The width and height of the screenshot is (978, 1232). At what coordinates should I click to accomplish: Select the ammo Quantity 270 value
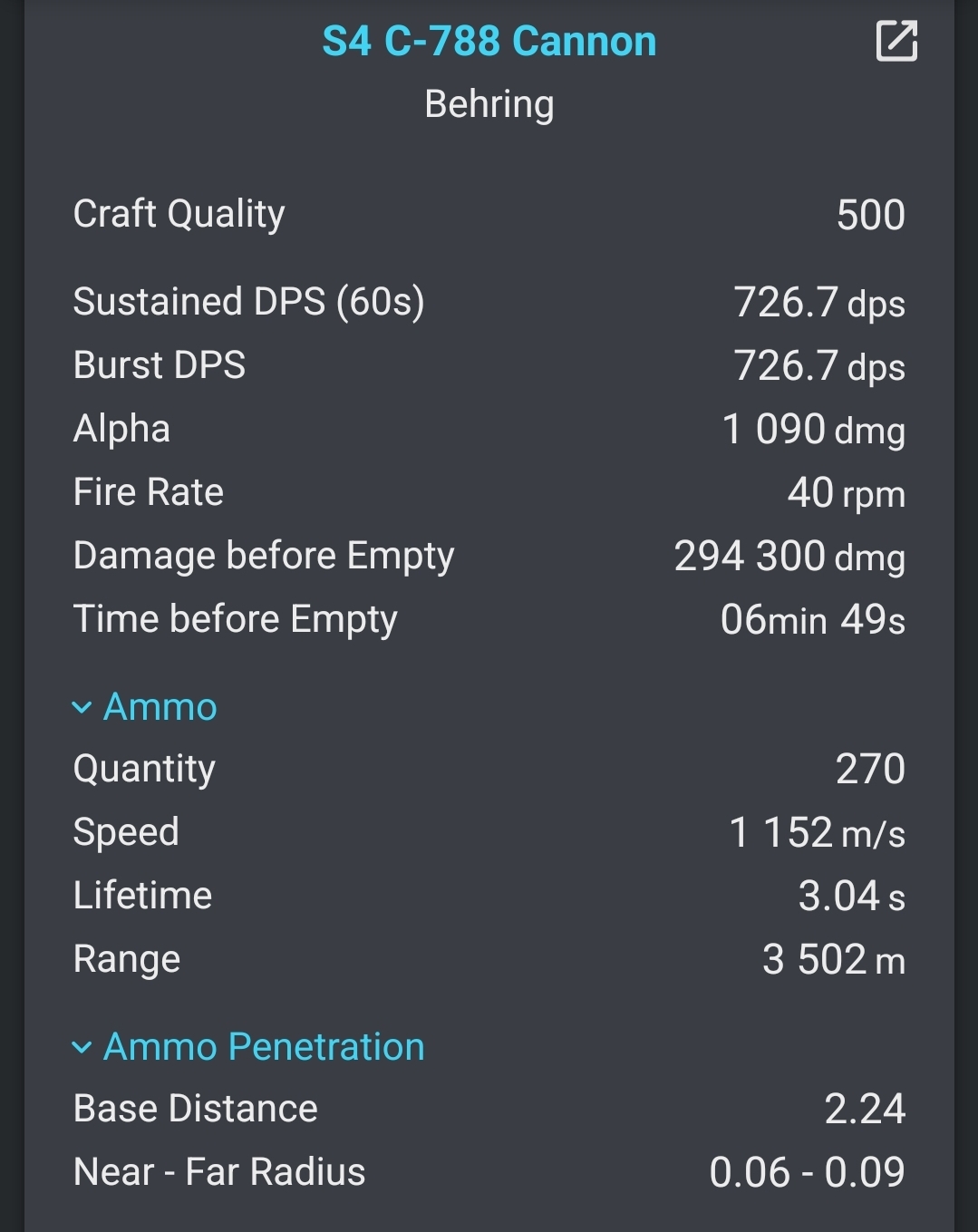(x=870, y=769)
